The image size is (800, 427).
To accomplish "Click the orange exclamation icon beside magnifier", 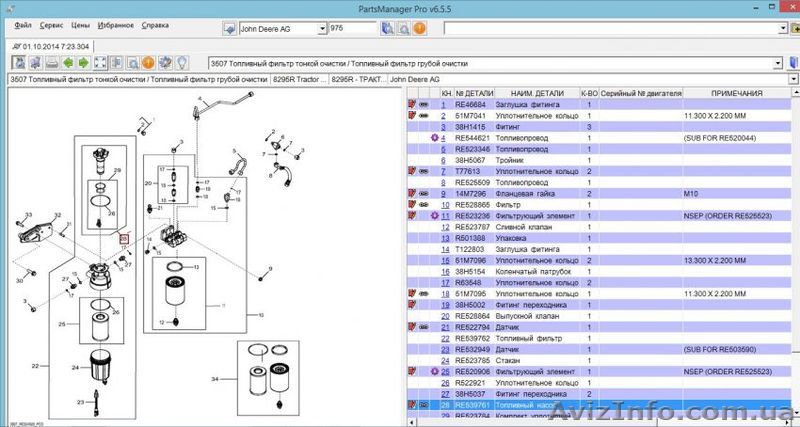I will tap(146, 62).
